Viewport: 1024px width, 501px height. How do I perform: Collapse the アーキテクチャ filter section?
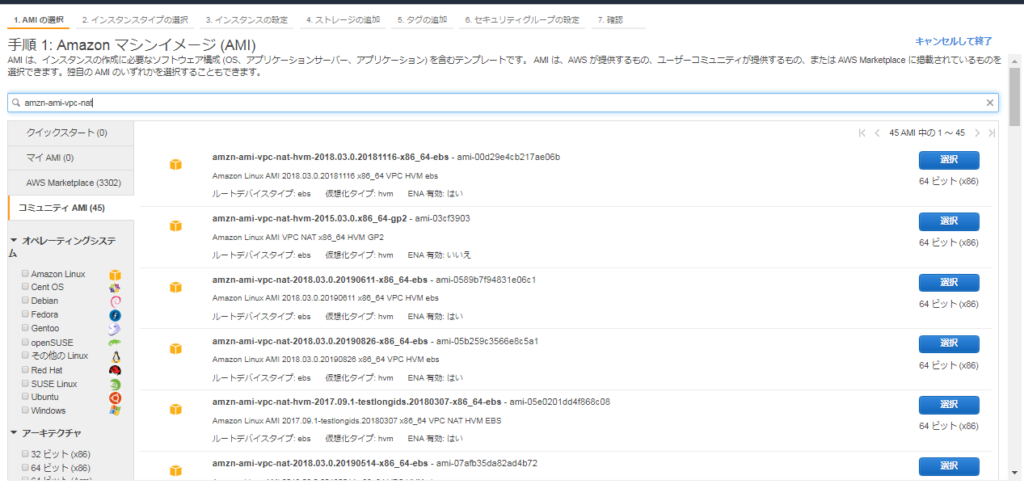tap(14, 433)
